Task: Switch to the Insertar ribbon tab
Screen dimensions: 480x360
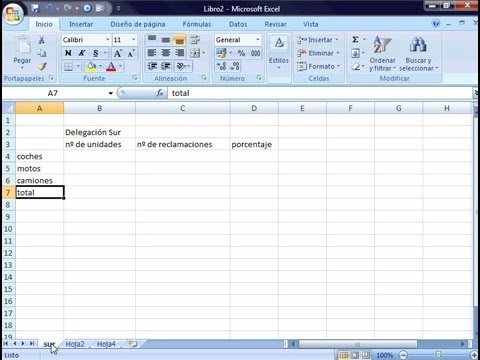Action: 81,24
